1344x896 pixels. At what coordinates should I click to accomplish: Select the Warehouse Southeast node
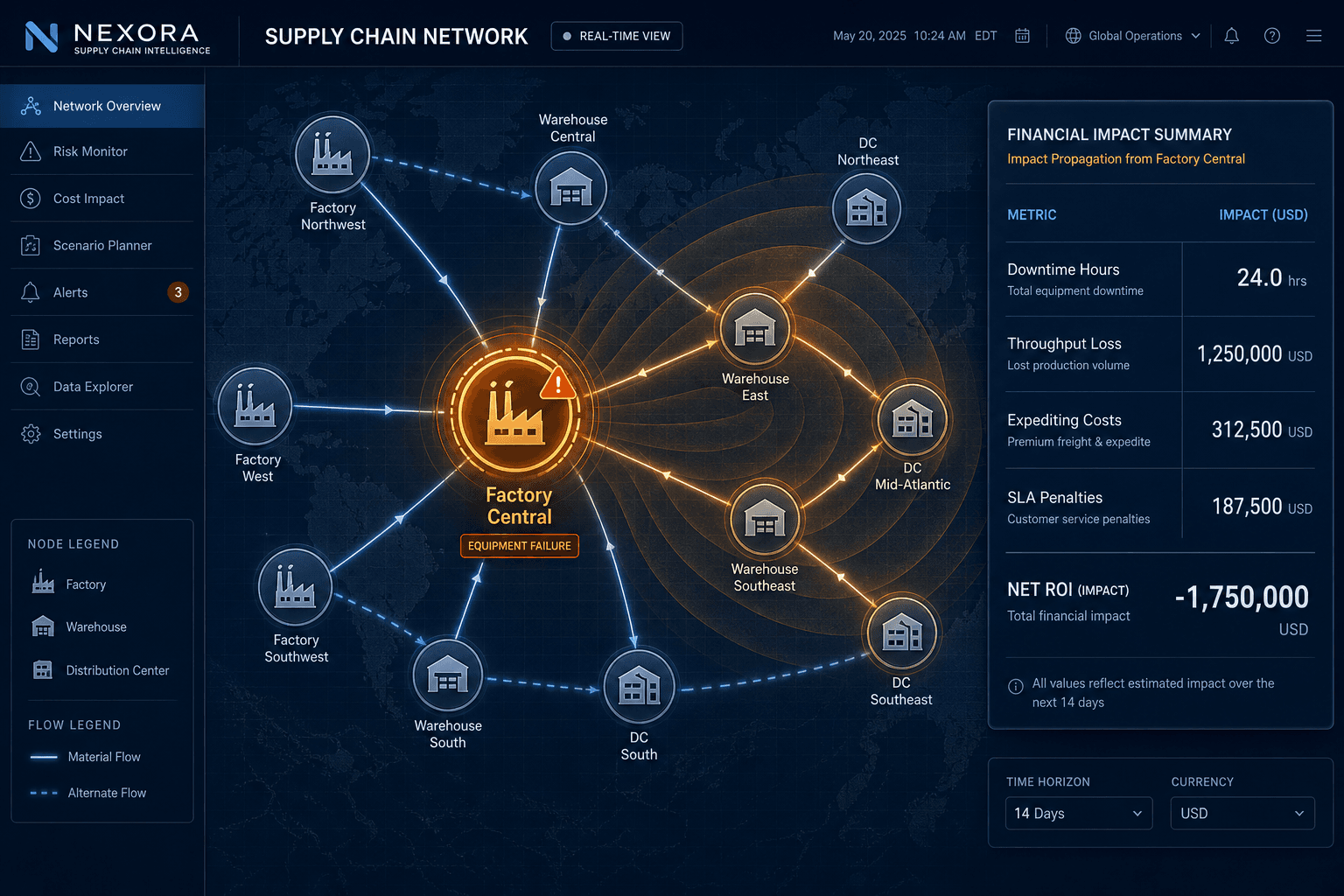coord(765,519)
